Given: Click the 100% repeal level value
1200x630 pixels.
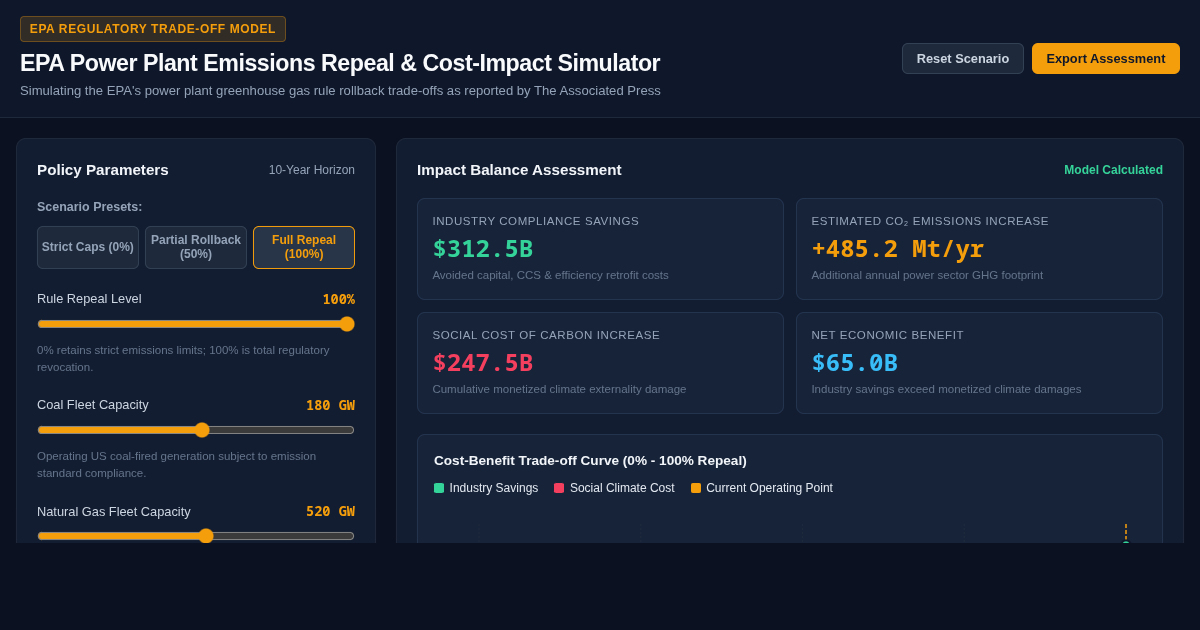Looking at the screenshot, I should [x=339, y=299].
